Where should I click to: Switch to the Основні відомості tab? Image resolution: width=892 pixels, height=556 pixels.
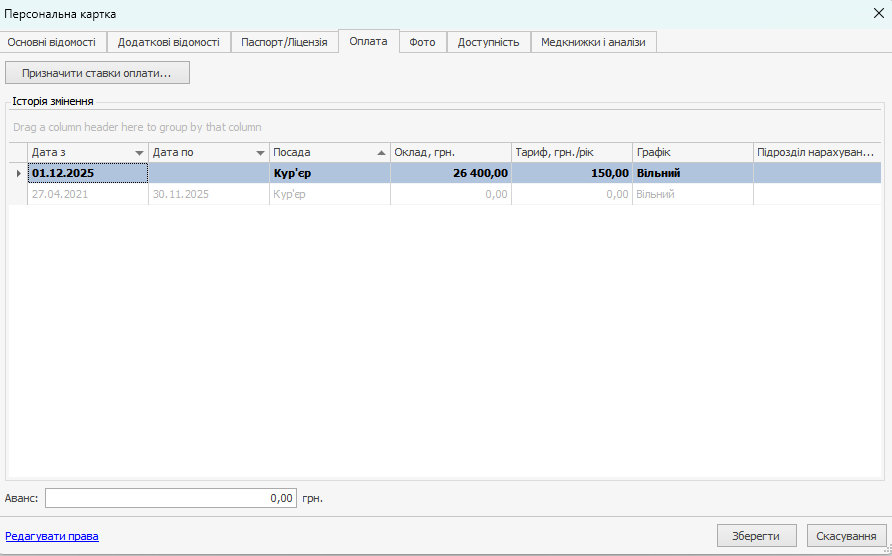point(52,42)
